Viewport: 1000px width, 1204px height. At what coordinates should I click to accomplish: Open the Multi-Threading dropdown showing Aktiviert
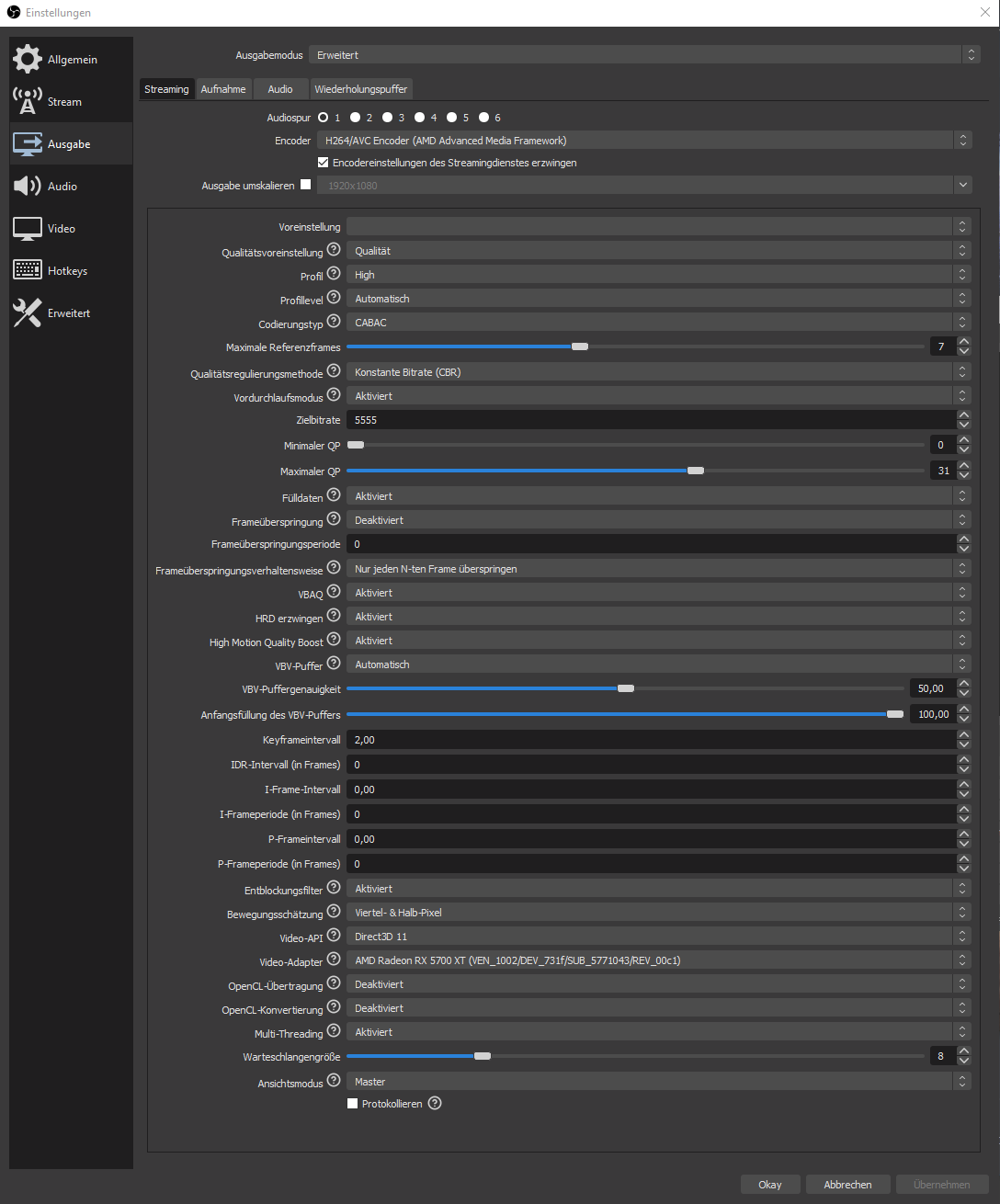pos(658,1031)
